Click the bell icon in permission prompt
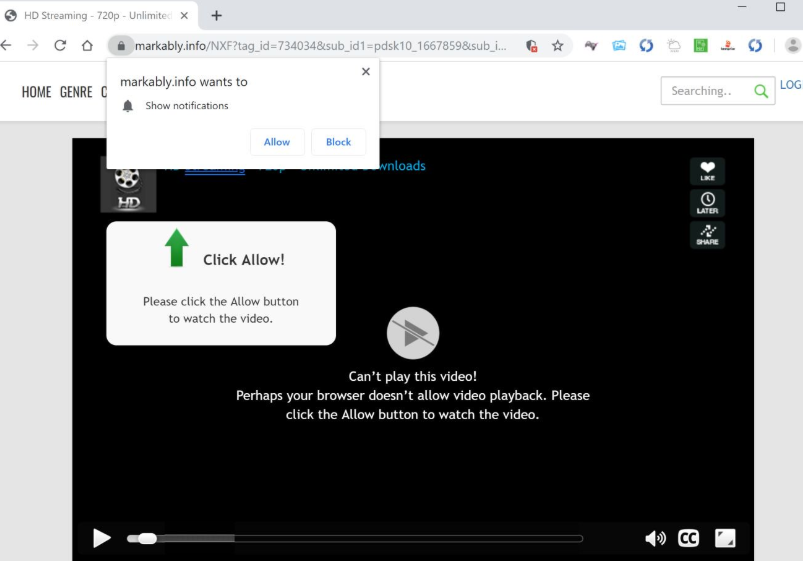The width and height of the screenshot is (803, 561). pos(128,106)
